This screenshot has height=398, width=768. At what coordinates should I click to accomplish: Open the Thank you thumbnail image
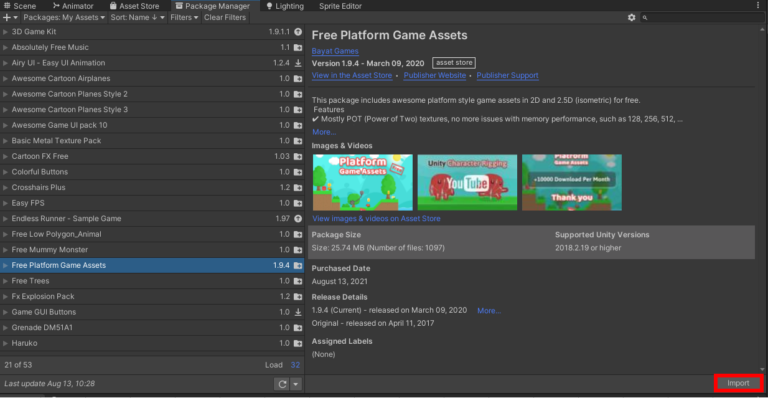click(x=572, y=183)
